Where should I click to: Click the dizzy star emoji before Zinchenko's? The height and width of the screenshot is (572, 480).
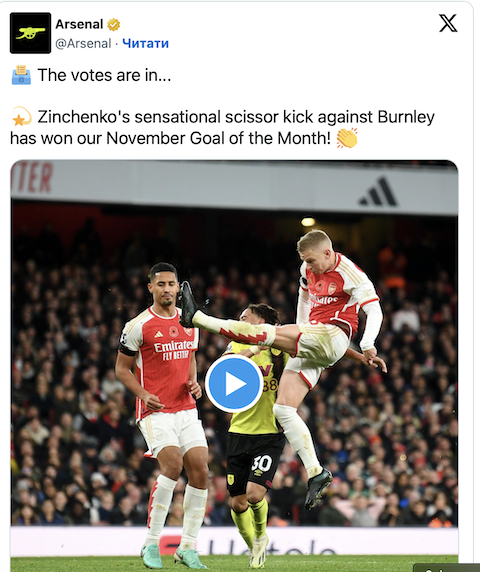coord(21,116)
